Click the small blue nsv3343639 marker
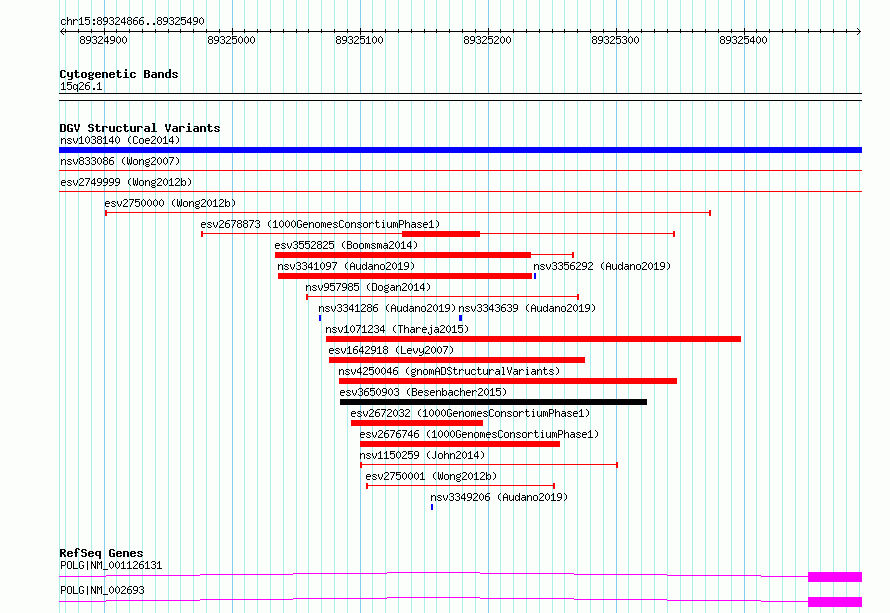The width and height of the screenshot is (890, 613). (460, 318)
